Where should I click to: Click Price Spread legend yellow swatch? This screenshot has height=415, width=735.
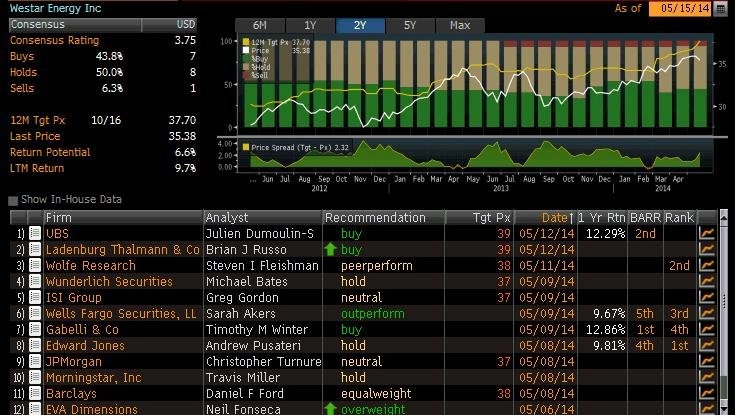[246, 147]
